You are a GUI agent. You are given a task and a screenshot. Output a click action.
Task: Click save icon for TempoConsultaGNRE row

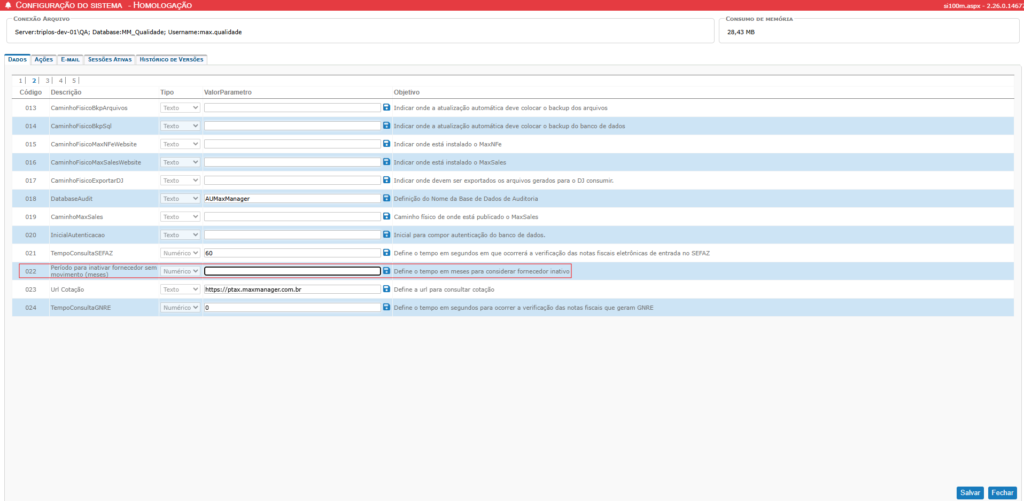click(386, 307)
